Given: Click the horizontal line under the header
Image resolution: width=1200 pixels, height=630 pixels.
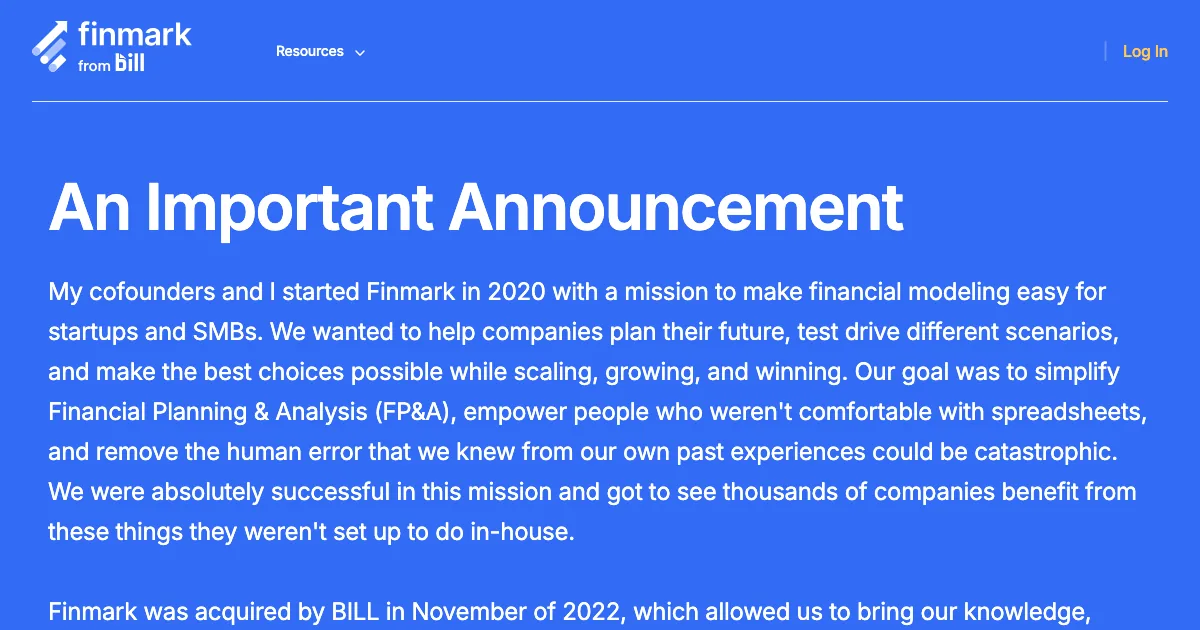Looking at the screenshot, I should click(600, 101).
